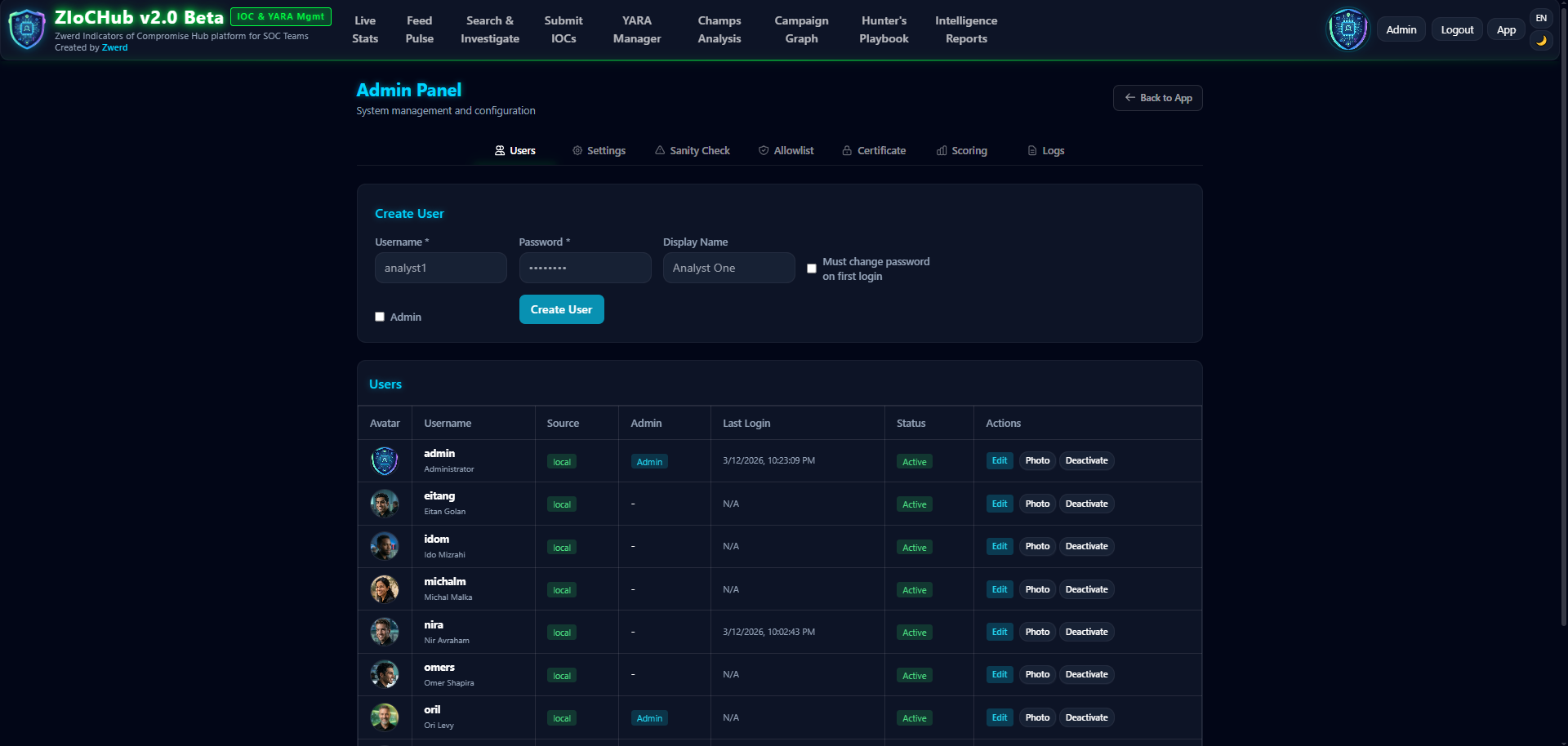Click Back to App button
Viewport: 1568px width, 746px height.
coord(1157,98)
